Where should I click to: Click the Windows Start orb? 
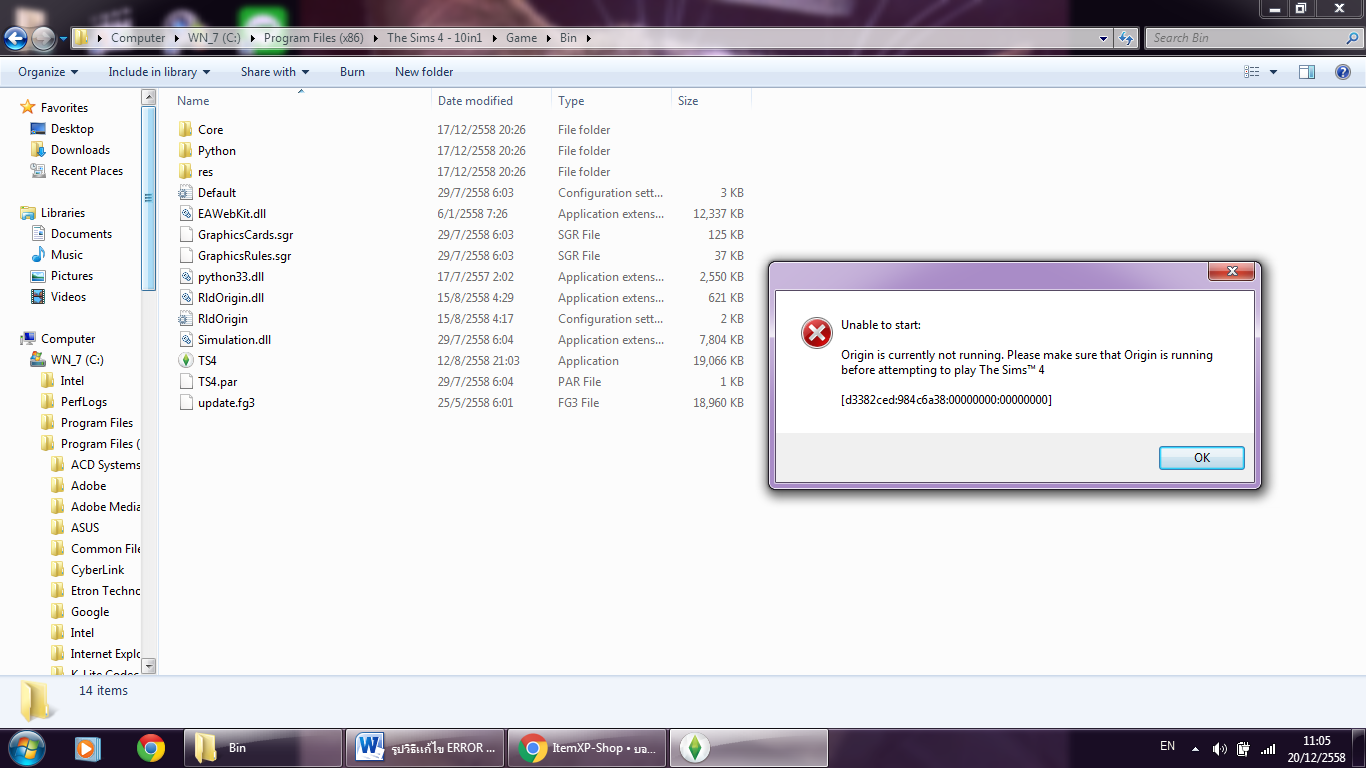[x=26, y=748]
